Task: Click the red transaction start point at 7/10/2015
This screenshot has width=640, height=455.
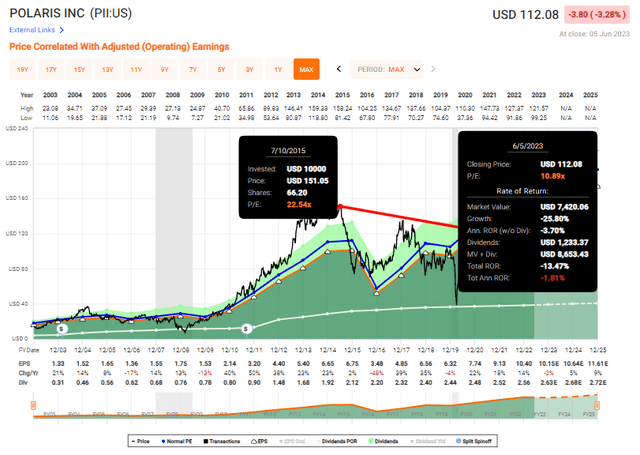Action: (x=340, y=206)
